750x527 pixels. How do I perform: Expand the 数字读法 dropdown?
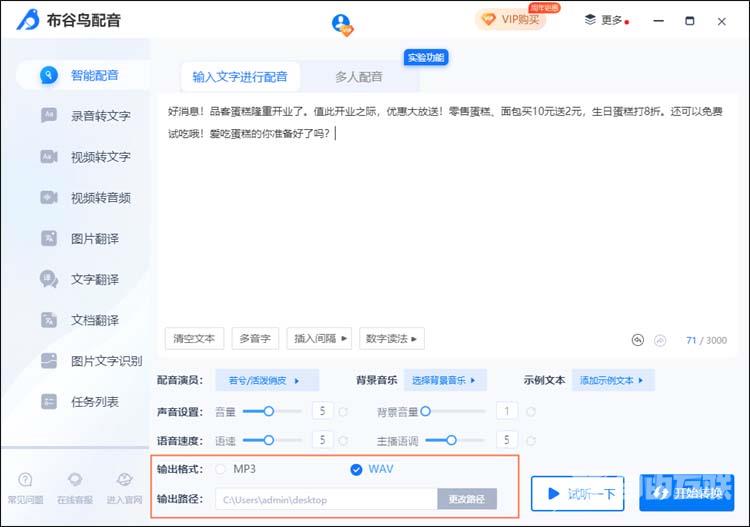click(391, 339)
